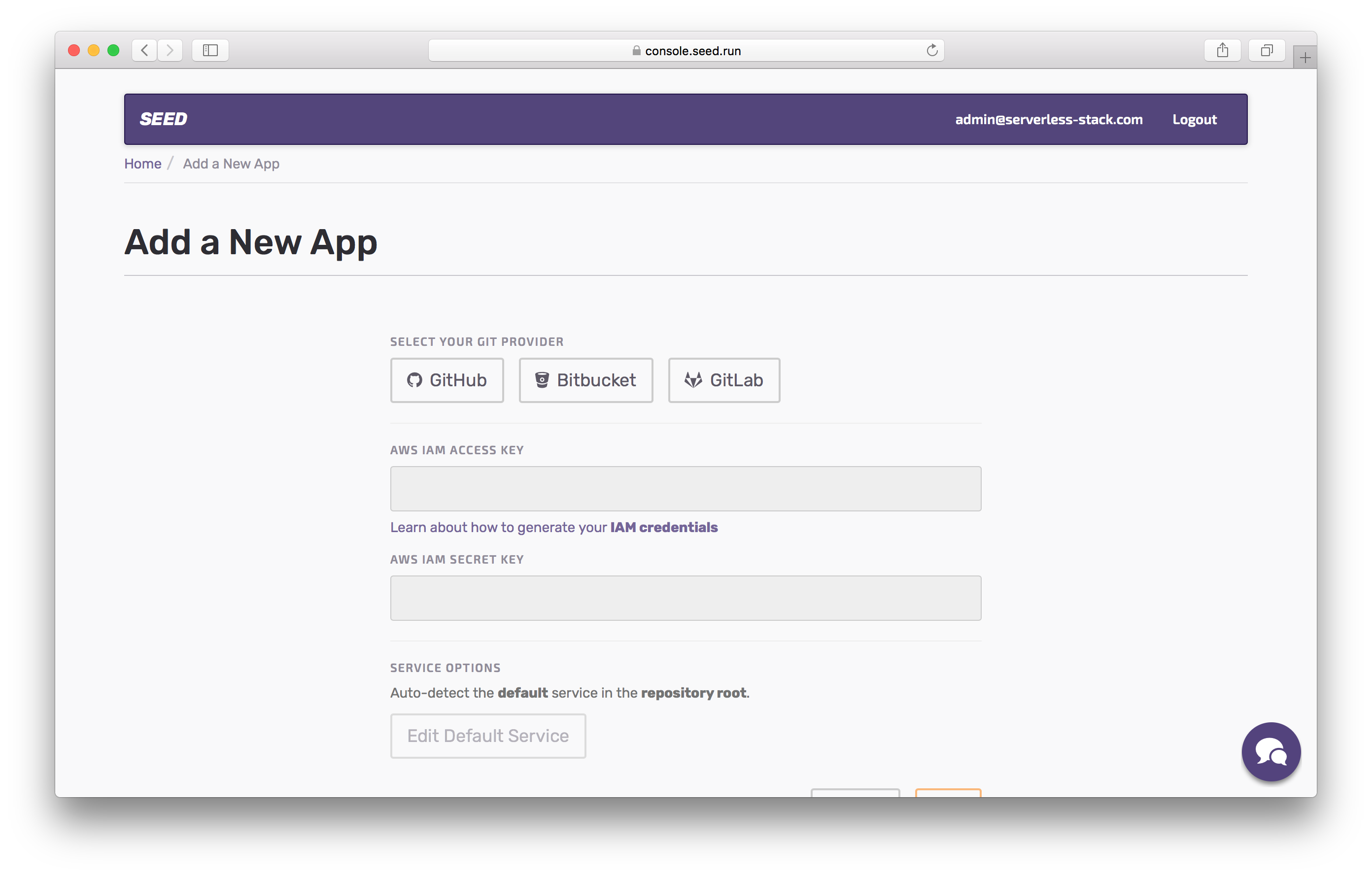Screen dimensions: 1372x876
Task: Click Home in the breadcrumb
Action: [x=142, y=164]
